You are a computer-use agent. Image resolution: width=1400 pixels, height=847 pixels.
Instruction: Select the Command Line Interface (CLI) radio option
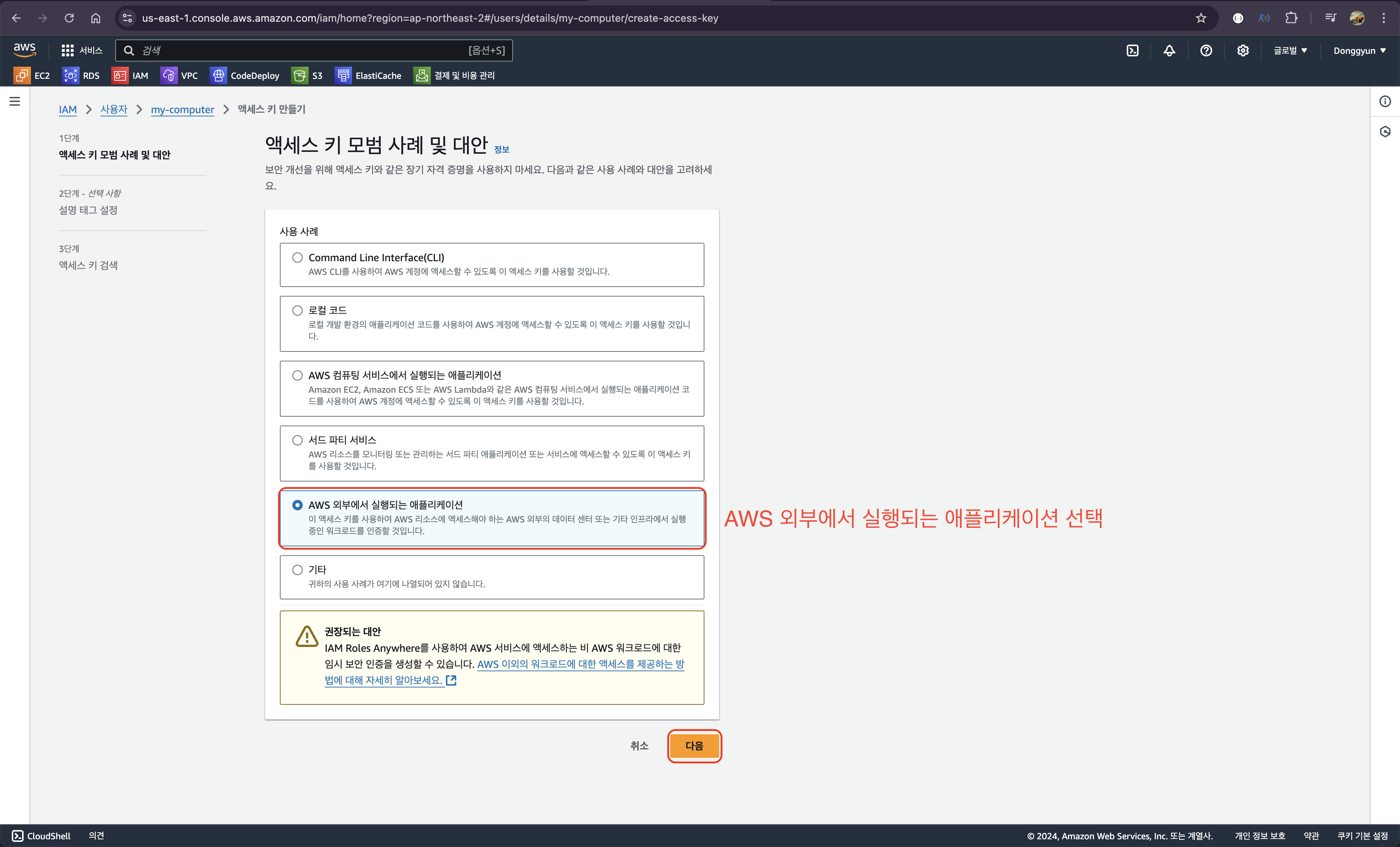pos(297,258)
